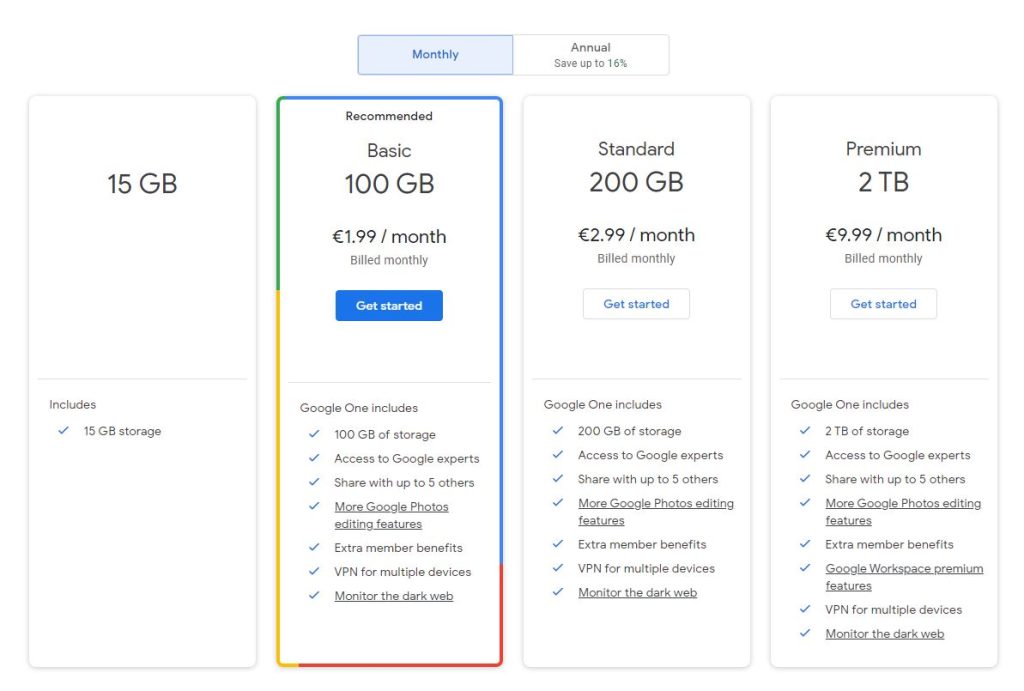Select the Annual billing tab
Image resolution: width=1024 pixels, height=691 pixels.
(x=590, y=55)
